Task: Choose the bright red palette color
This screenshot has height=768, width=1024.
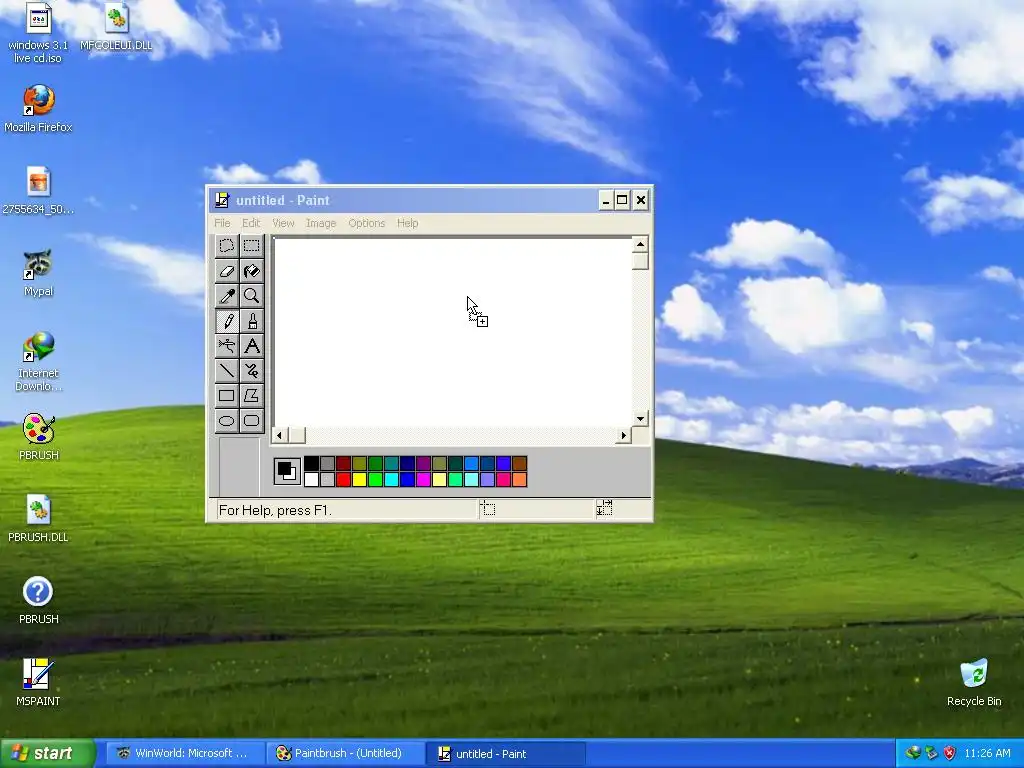Action: pos(344,479)
